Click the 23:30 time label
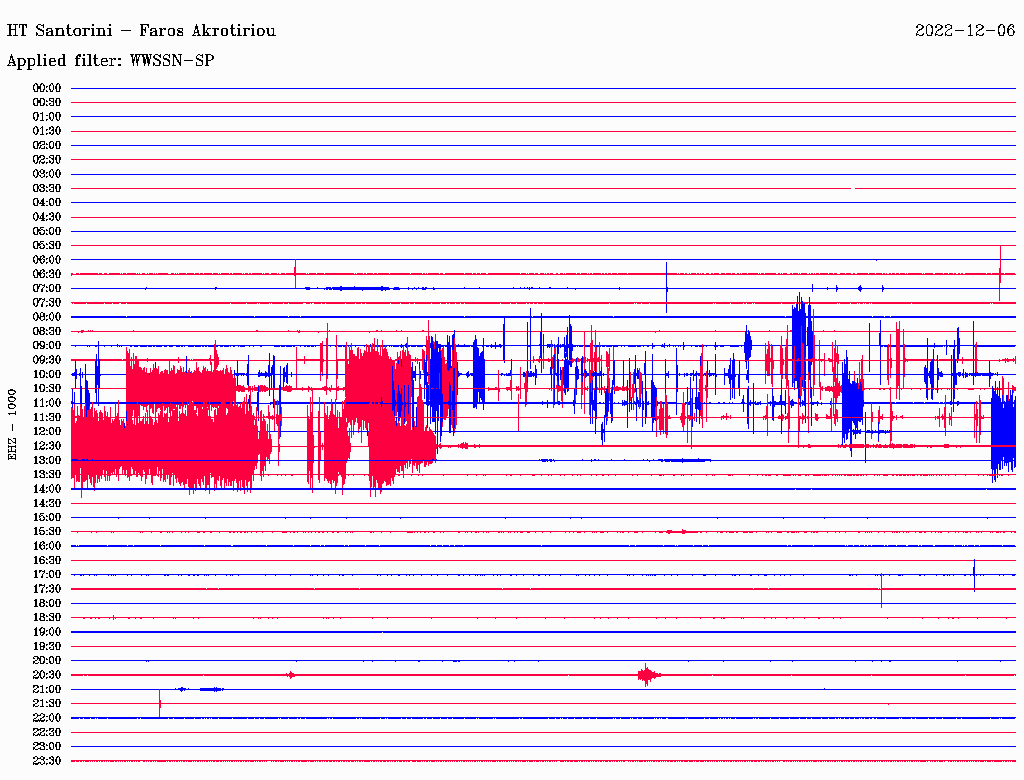The width and height of the screenshot is (1024, 780). coord(46,761)
